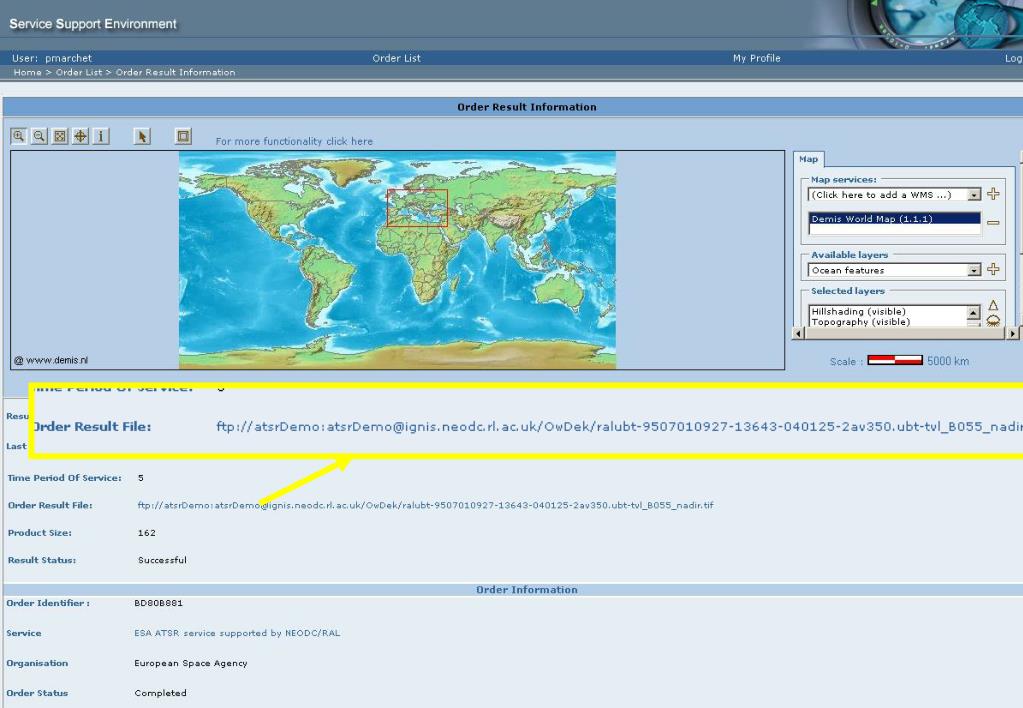Open Order List in navigation bar
1023x708 pixels.
(x=397, y=58)
